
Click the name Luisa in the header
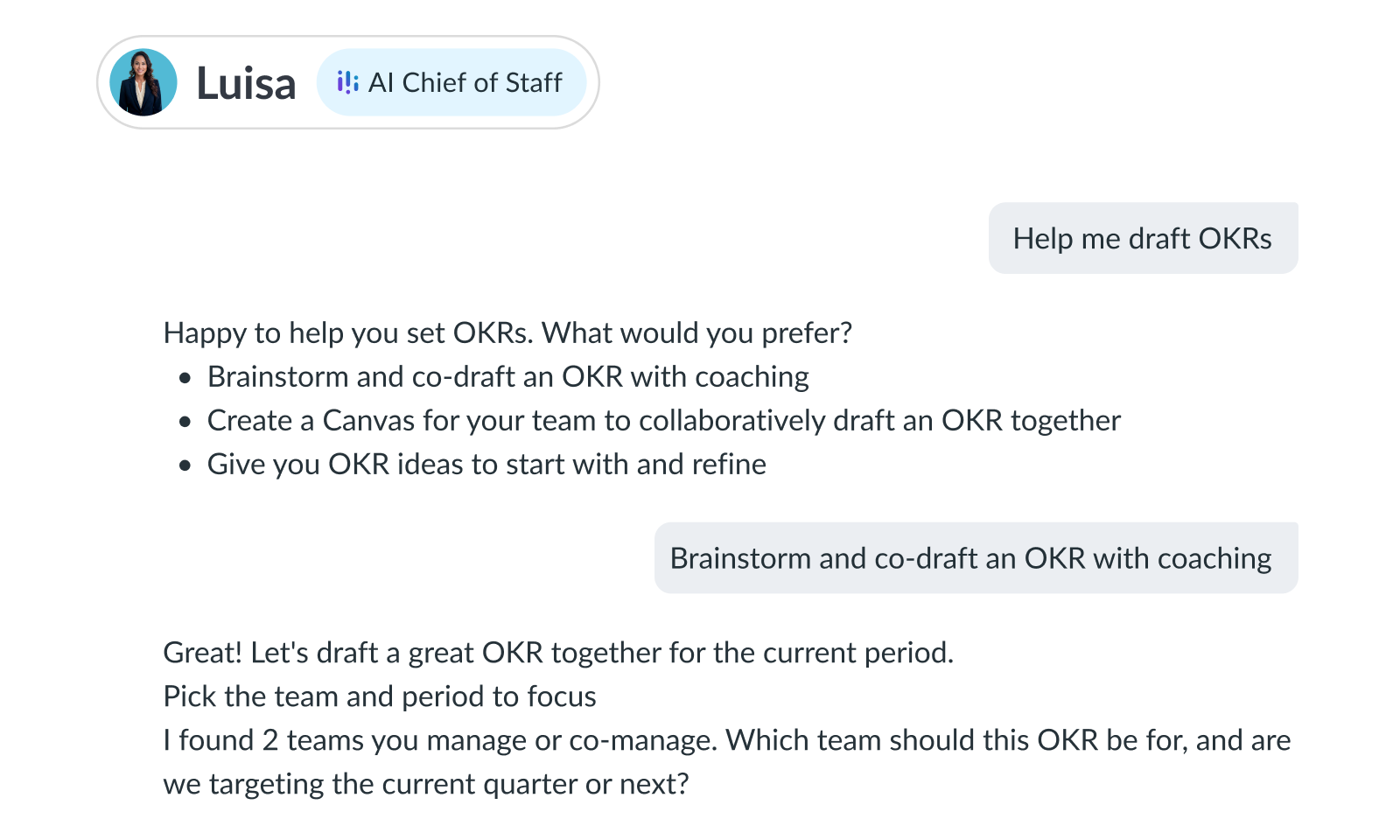click(246, 82)
